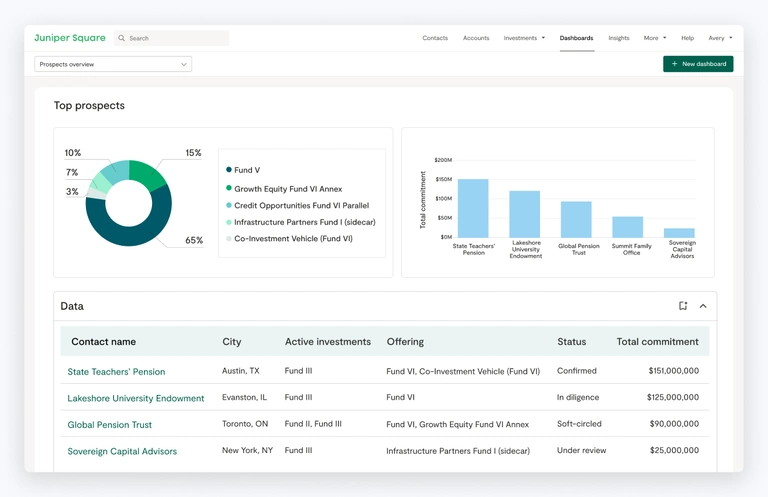Open the Contacts menu item

(435, 38)
